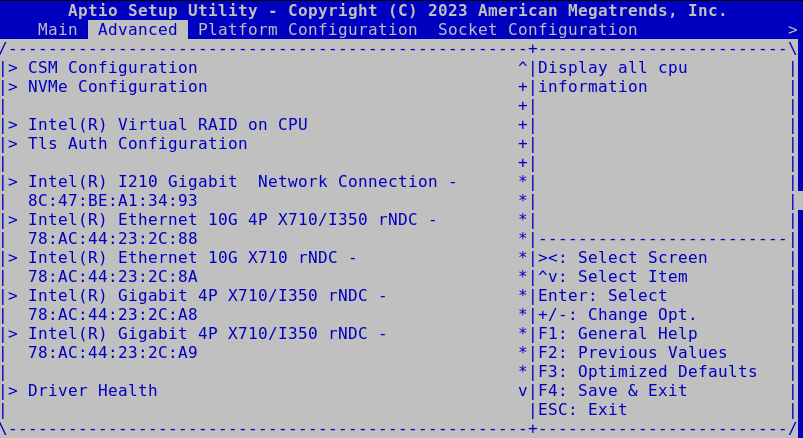Open the Platform Configuration tab

(x=307, y=30)
